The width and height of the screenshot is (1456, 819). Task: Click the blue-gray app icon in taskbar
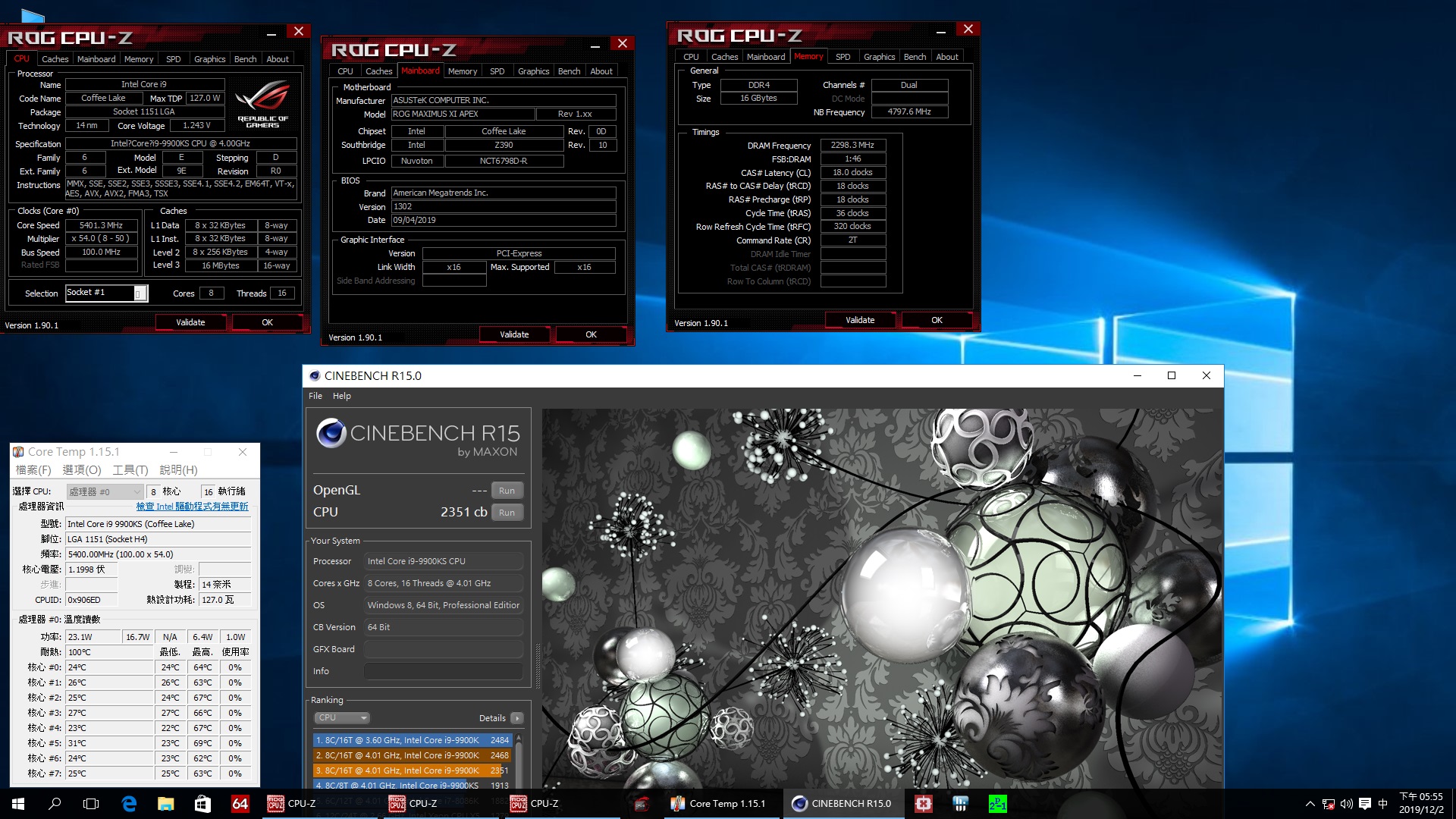961,804
